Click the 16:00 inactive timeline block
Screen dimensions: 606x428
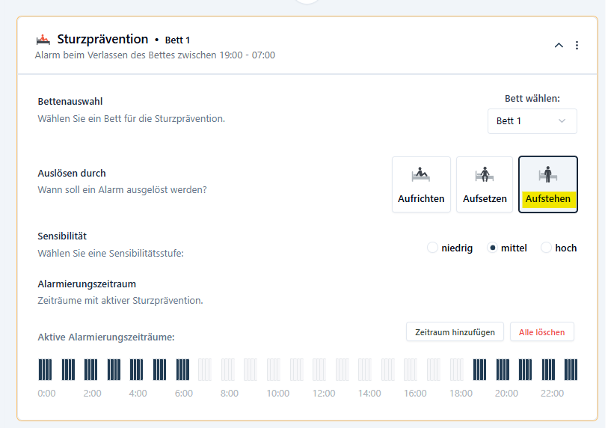pos(412,370)
